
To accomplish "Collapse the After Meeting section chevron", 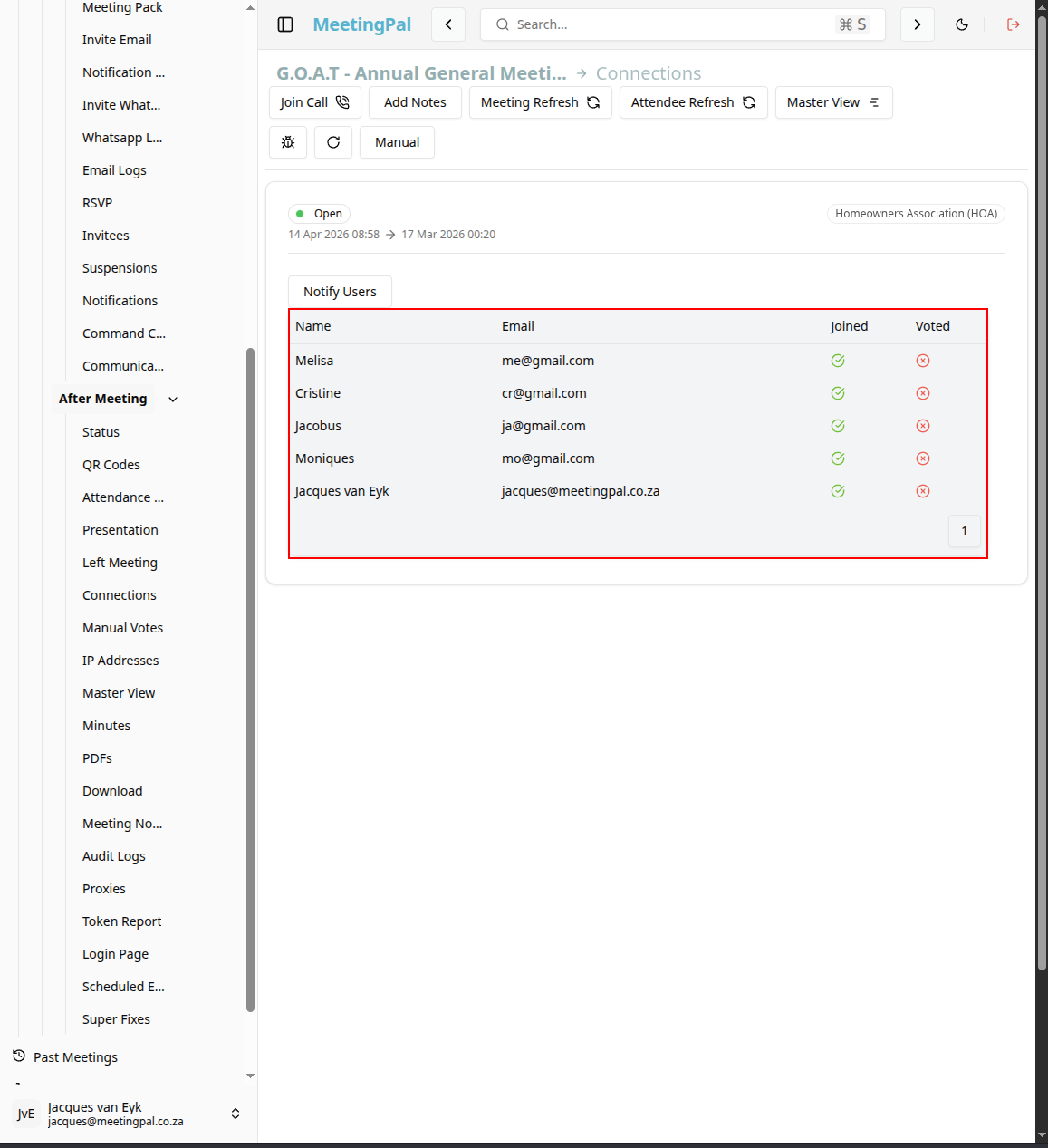I will [x=173, y=399].
